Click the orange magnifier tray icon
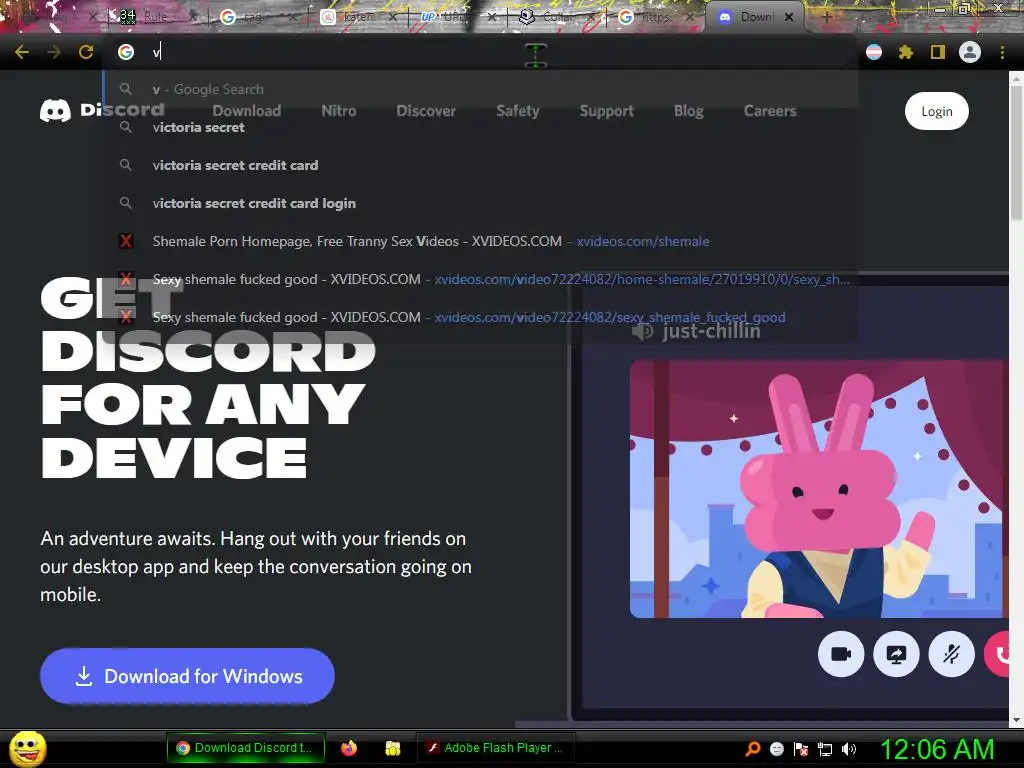Screen dimensions: 1024x768 (753, 749)
